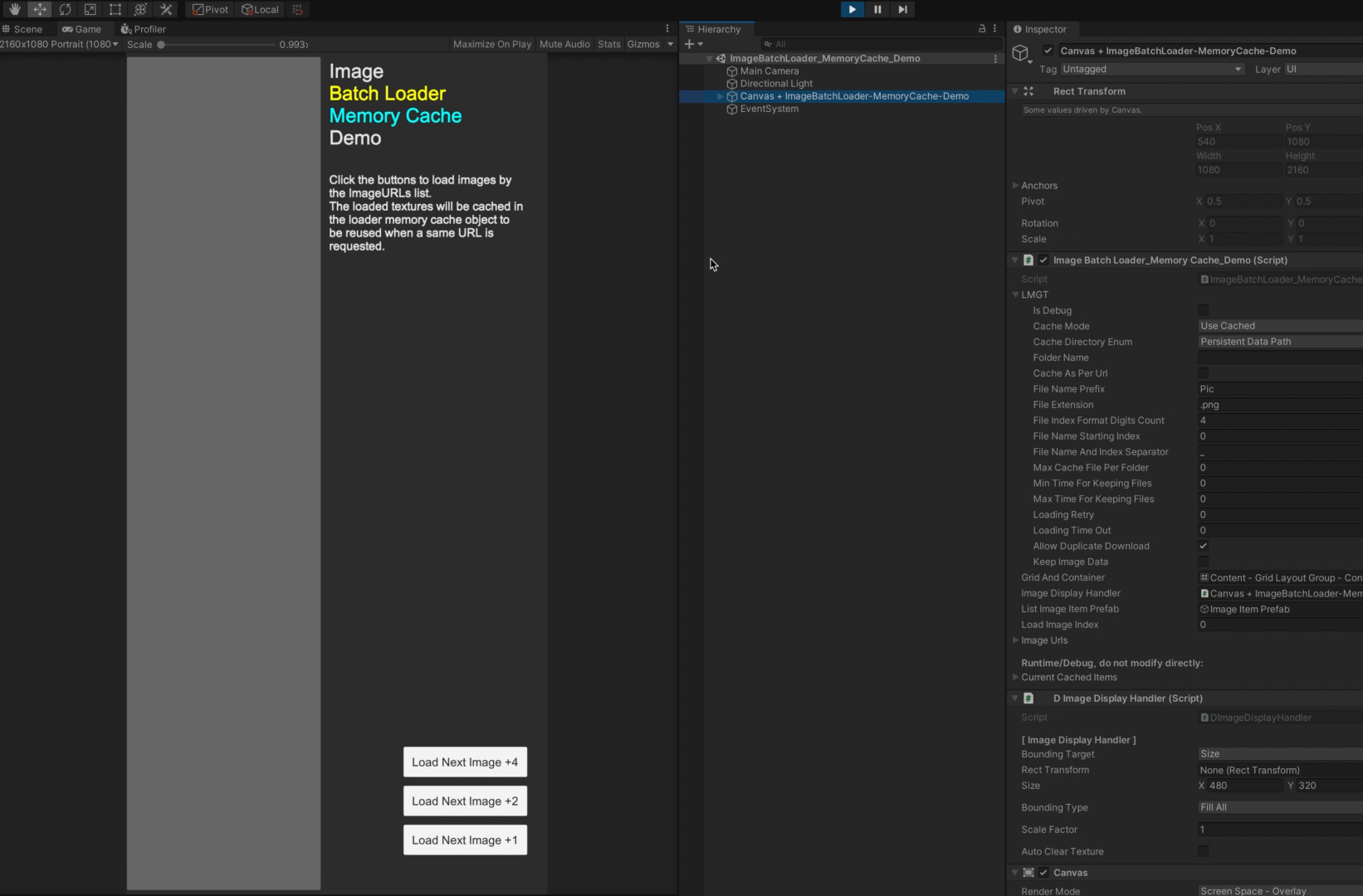Open Hierarchy panel options menu
1363x896 pixels.
point(994,29)
